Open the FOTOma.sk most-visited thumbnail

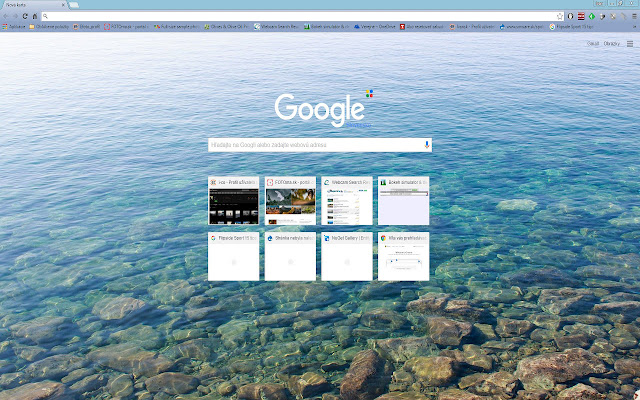[290, 201]
